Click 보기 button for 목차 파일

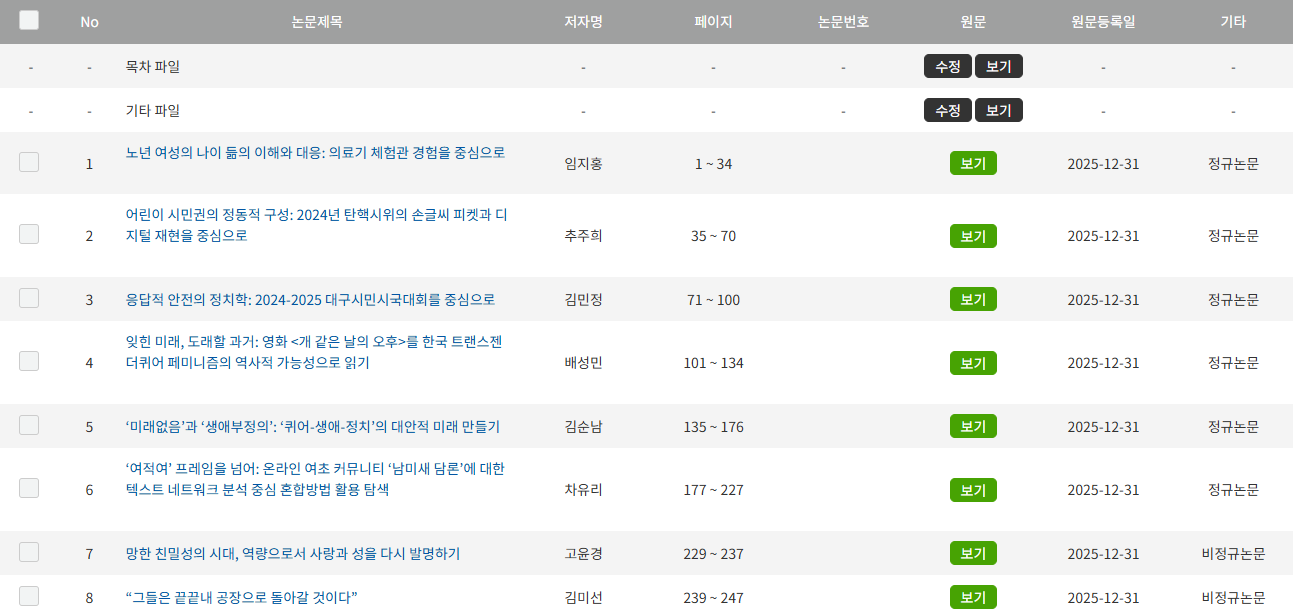[x=998, y=66]
